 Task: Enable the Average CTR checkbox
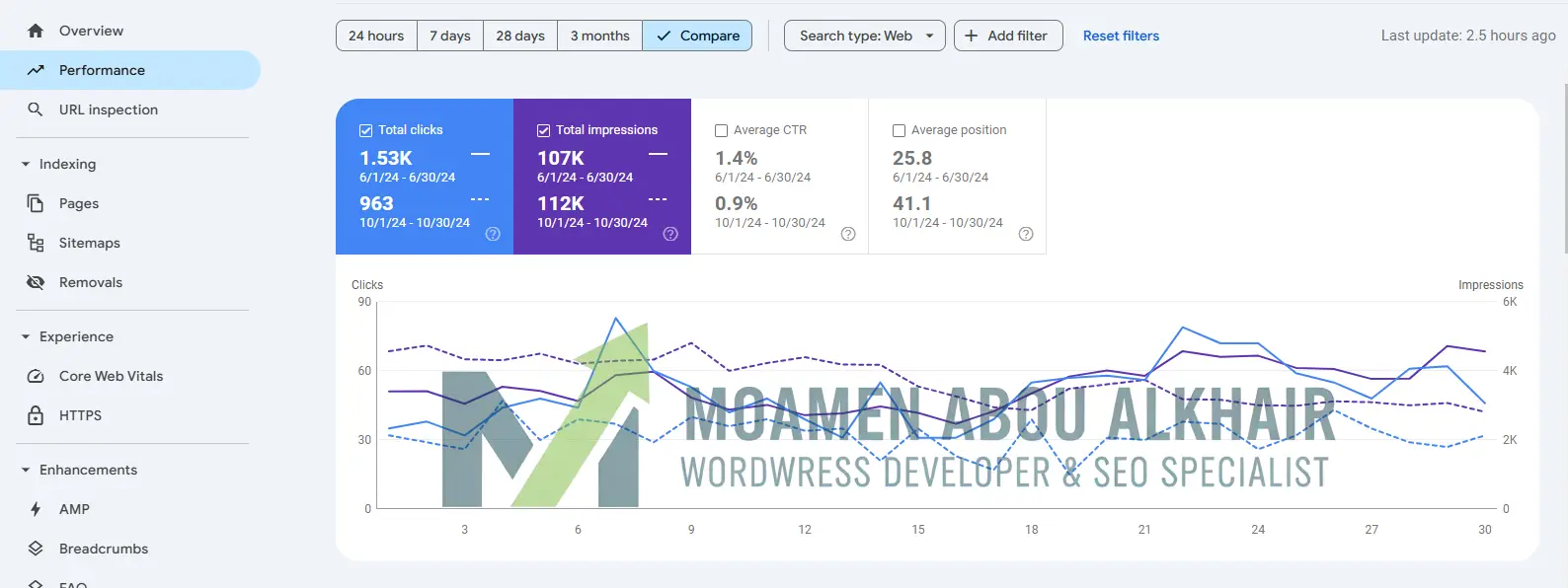pos(721,130)
